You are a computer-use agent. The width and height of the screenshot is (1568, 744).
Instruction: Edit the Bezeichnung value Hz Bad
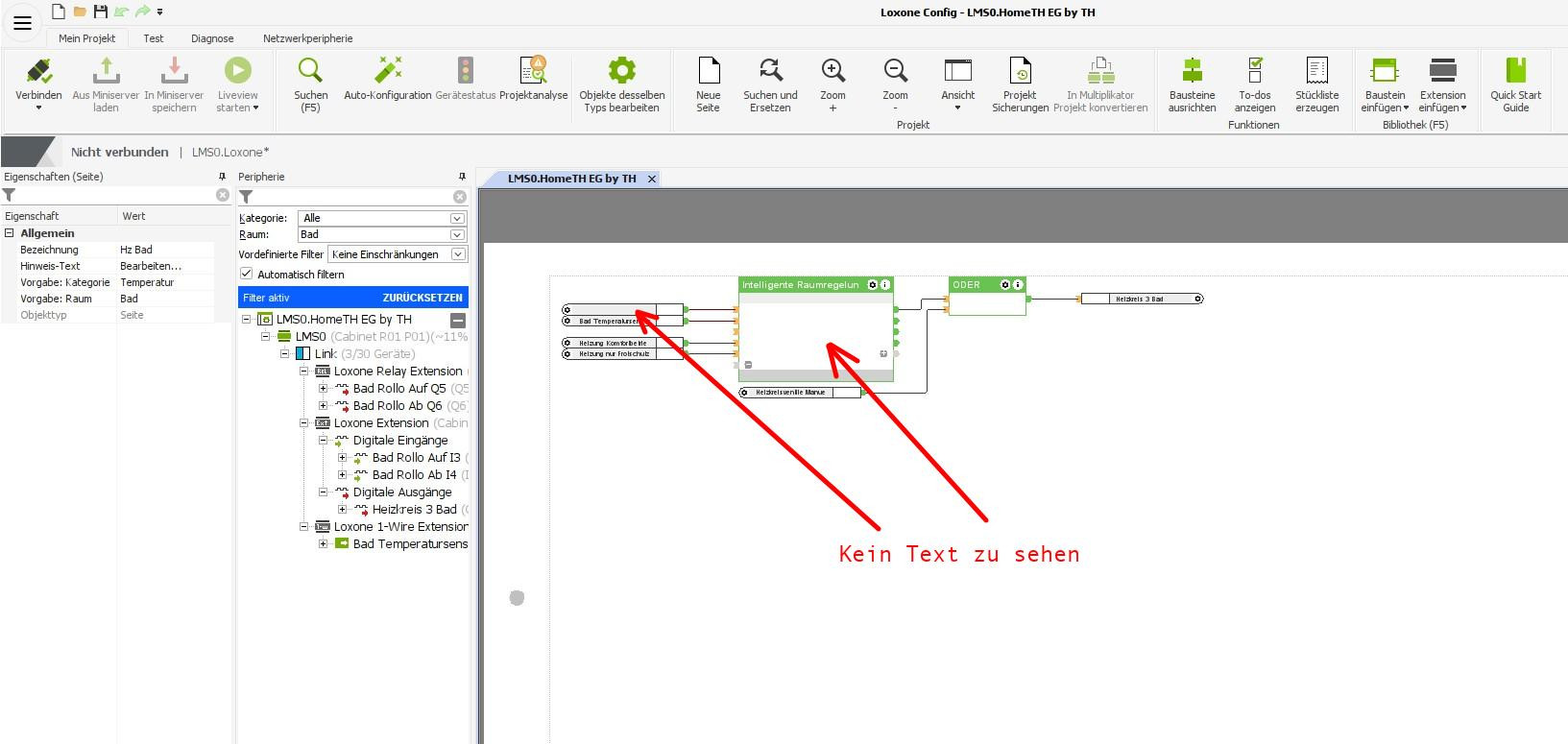click(165, 250)
